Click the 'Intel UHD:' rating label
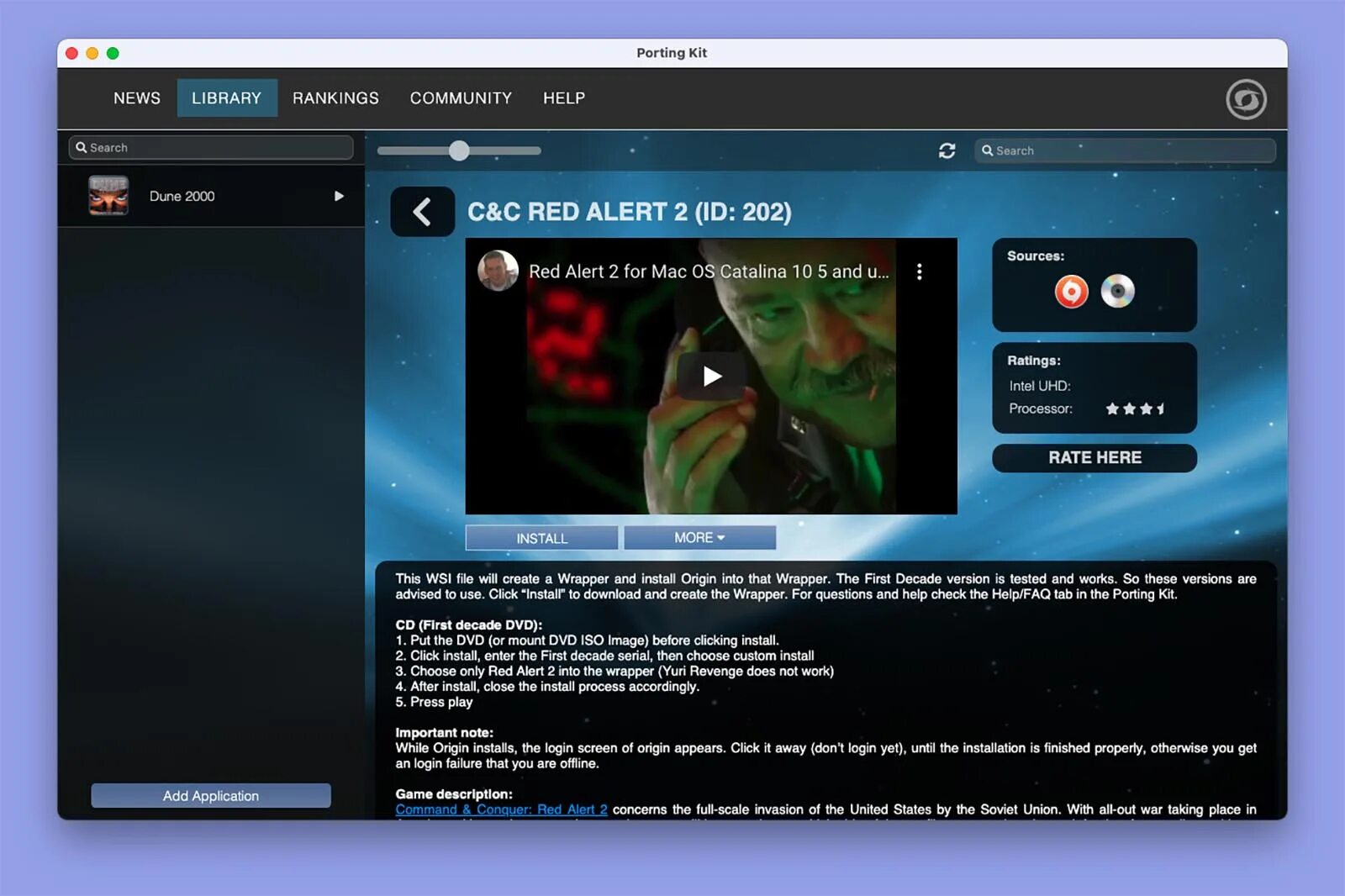This screenshot has height=896, width=1345. point(1040,386)
